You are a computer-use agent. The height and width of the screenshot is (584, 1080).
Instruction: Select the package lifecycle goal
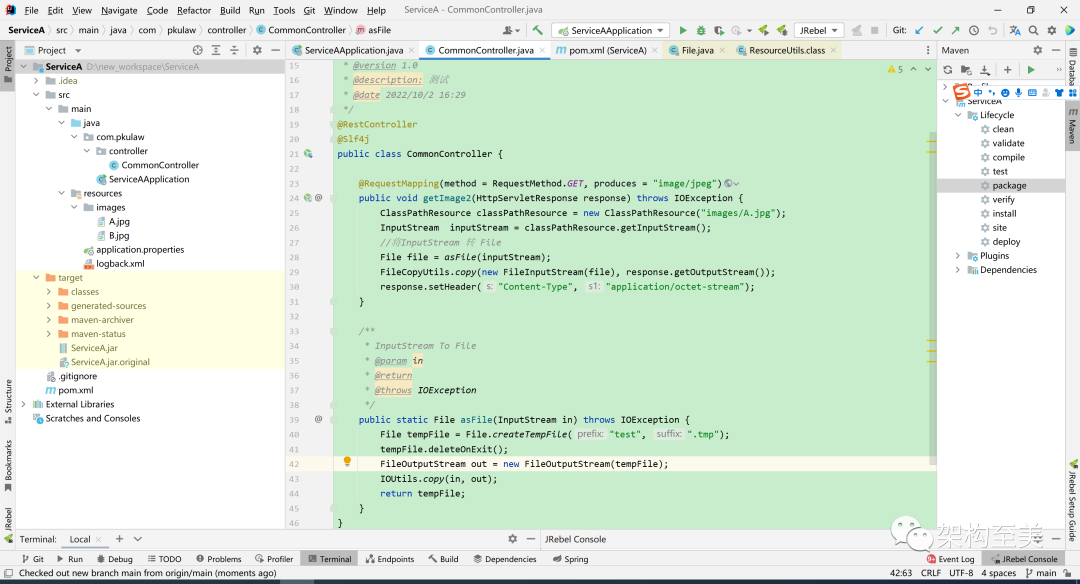1008,186
